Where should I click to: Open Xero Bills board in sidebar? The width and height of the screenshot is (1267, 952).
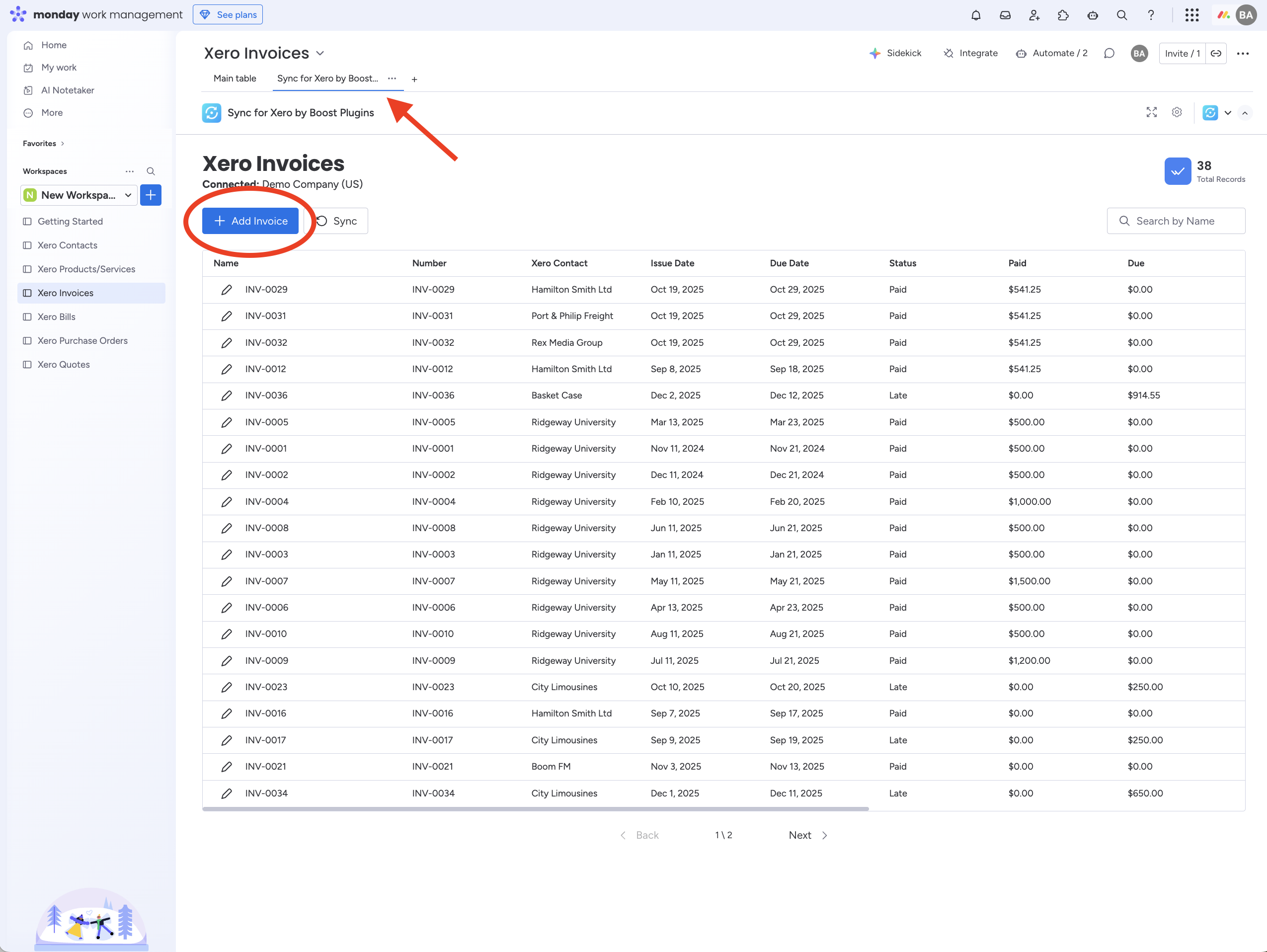point(56,317)
